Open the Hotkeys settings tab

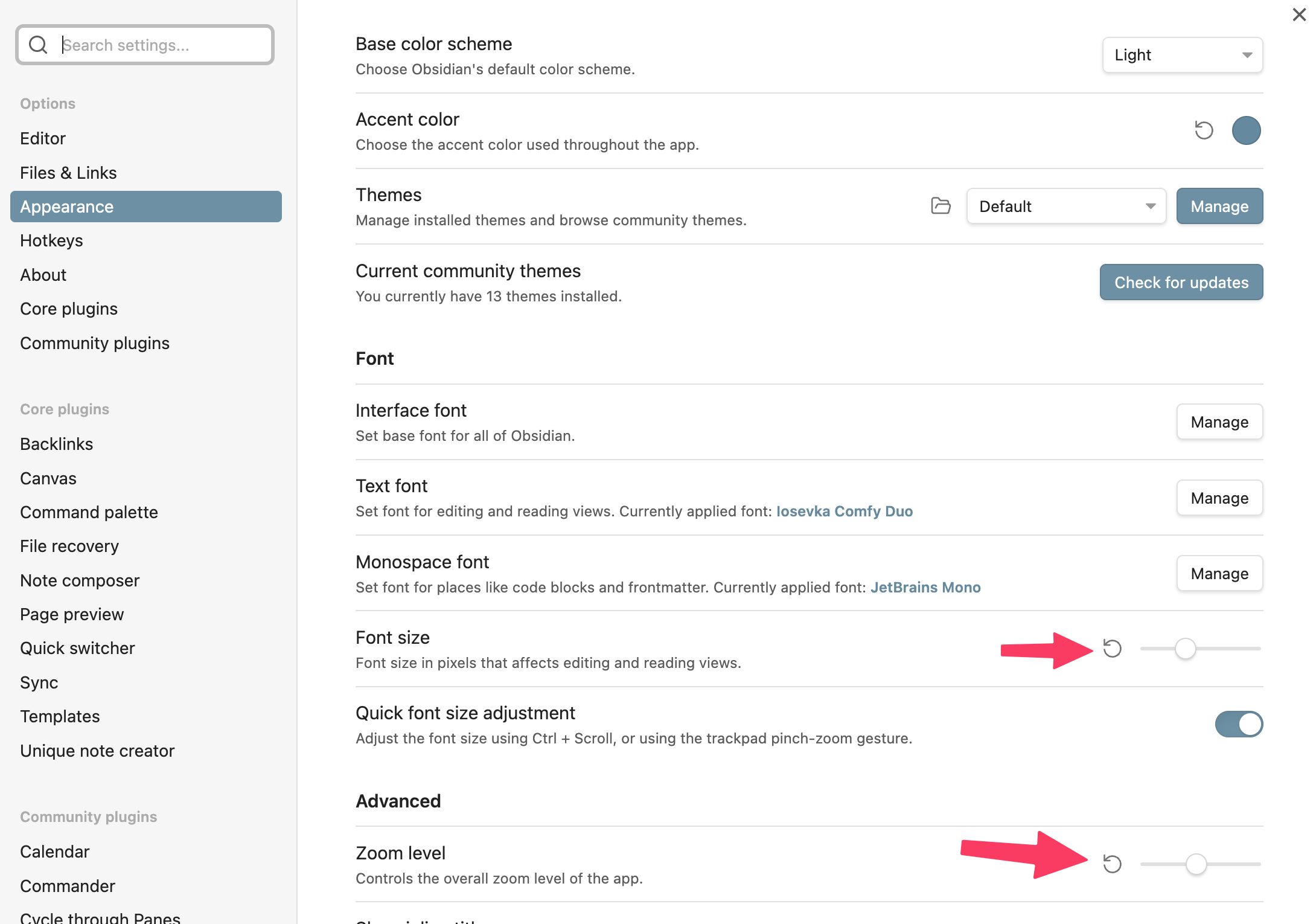(51, 240)
